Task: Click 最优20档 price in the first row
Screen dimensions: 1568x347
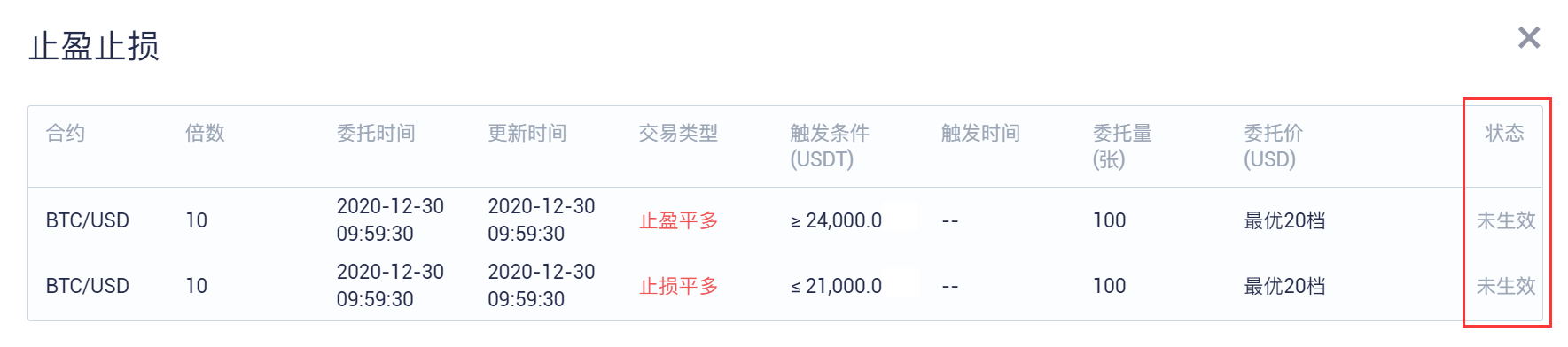Action: point(1284,220)
